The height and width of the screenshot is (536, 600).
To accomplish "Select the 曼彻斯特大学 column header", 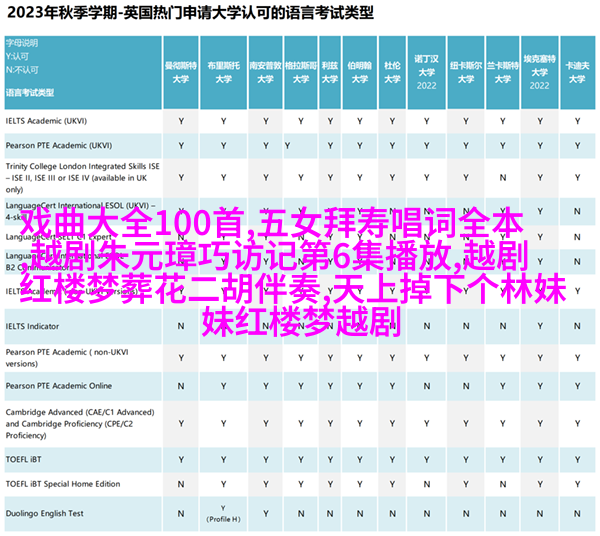I will [181, 72].
